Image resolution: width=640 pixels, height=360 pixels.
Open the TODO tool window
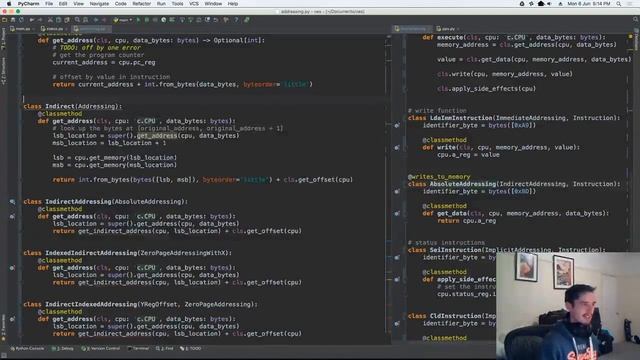coord(191,349)
